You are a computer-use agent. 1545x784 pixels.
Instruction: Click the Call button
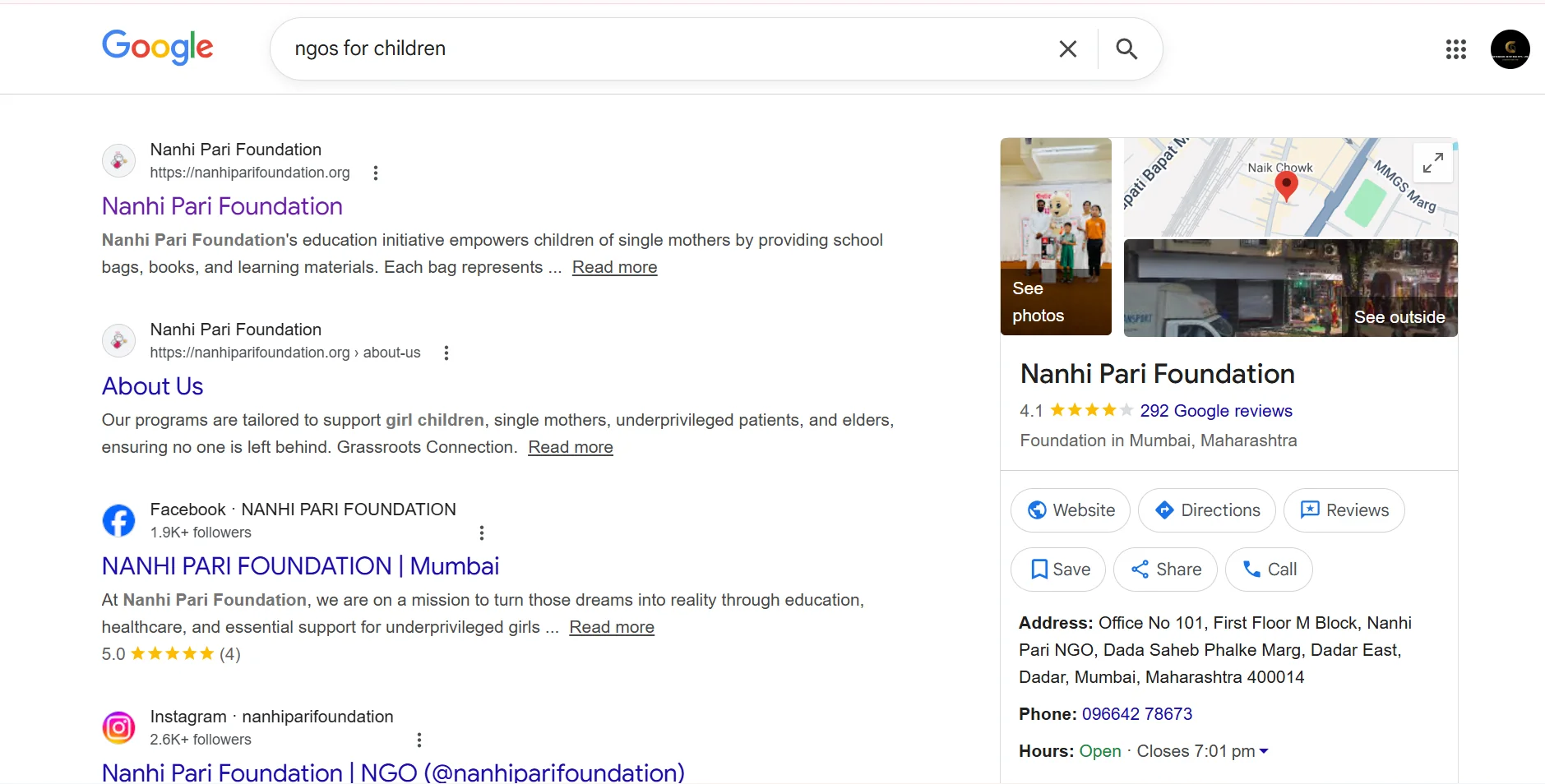(1269, 570)
